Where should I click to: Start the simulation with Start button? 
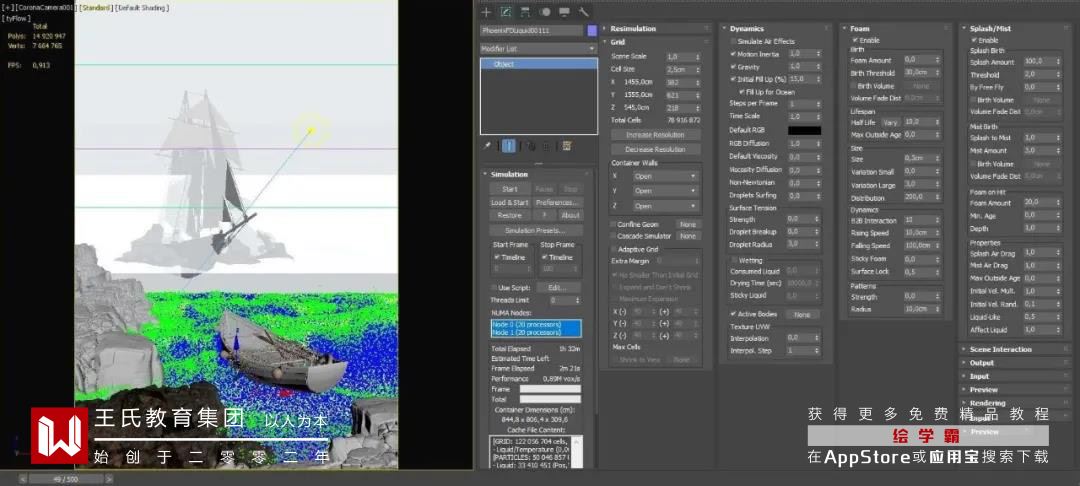coord(510,189)
